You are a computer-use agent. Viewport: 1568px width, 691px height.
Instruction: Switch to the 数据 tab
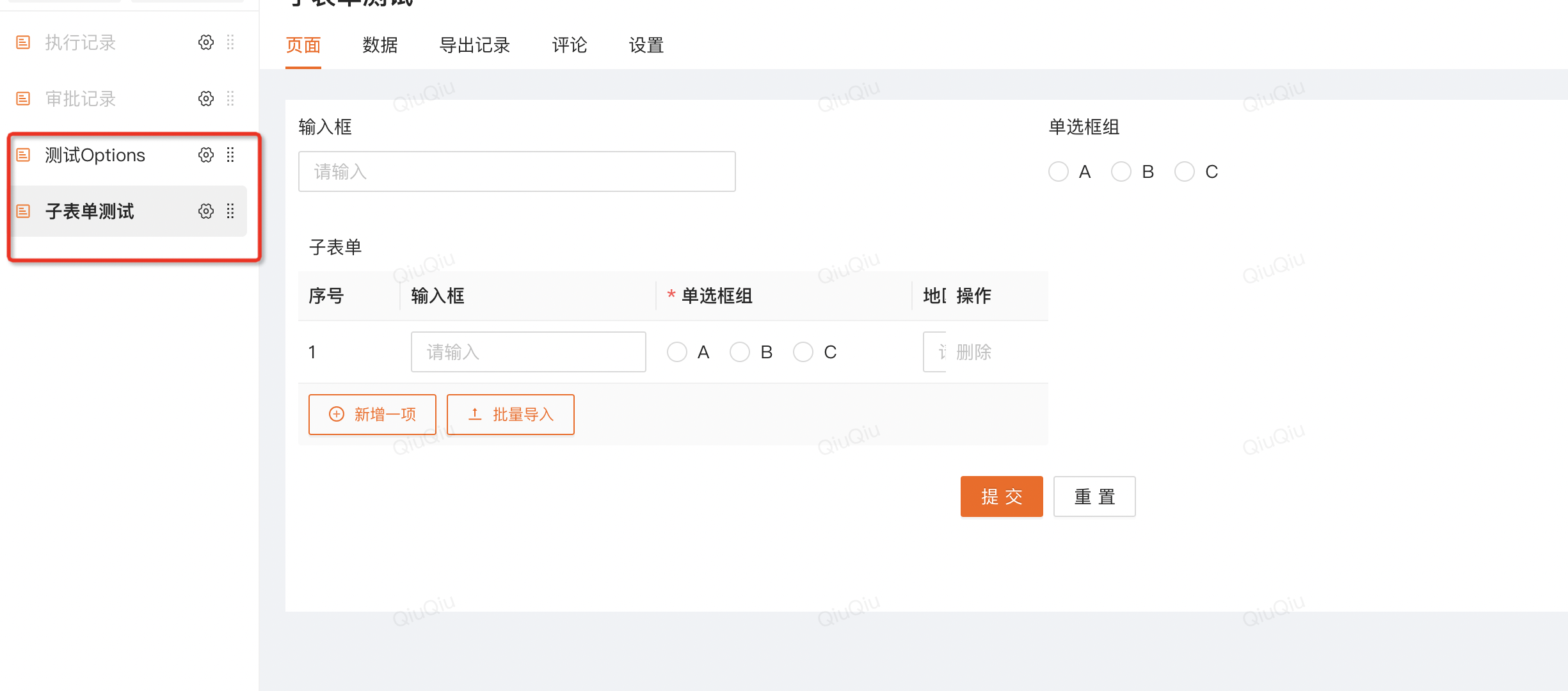coord(380,45)
